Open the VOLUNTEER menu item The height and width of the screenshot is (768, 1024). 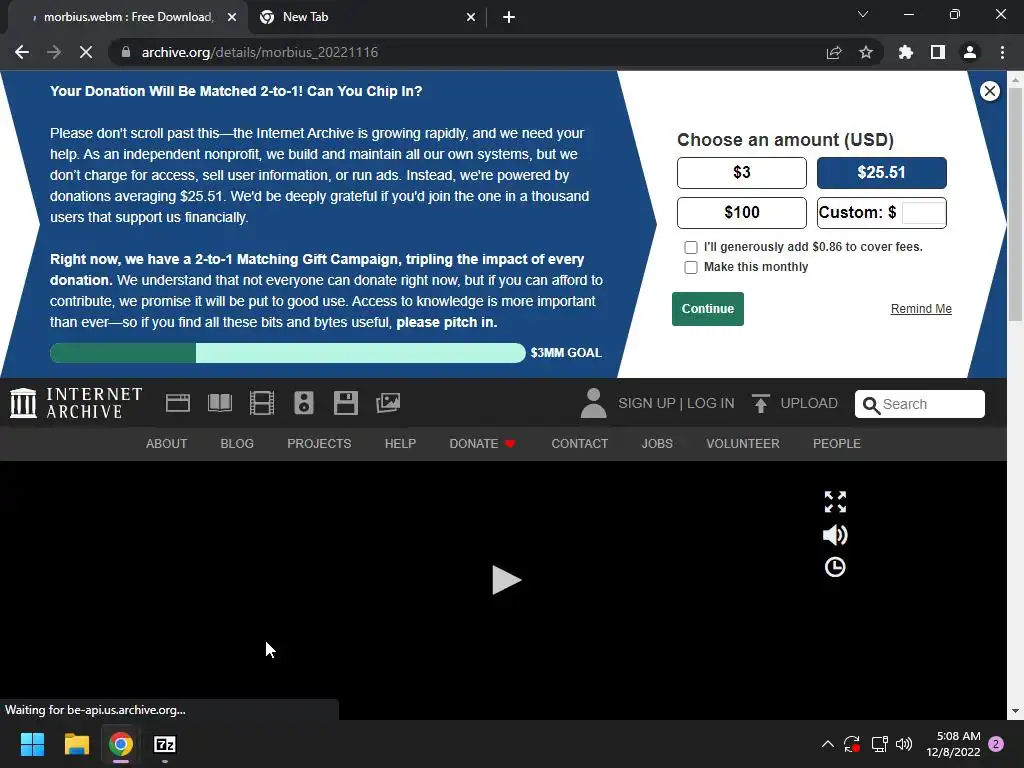click(x=743, y=443)
